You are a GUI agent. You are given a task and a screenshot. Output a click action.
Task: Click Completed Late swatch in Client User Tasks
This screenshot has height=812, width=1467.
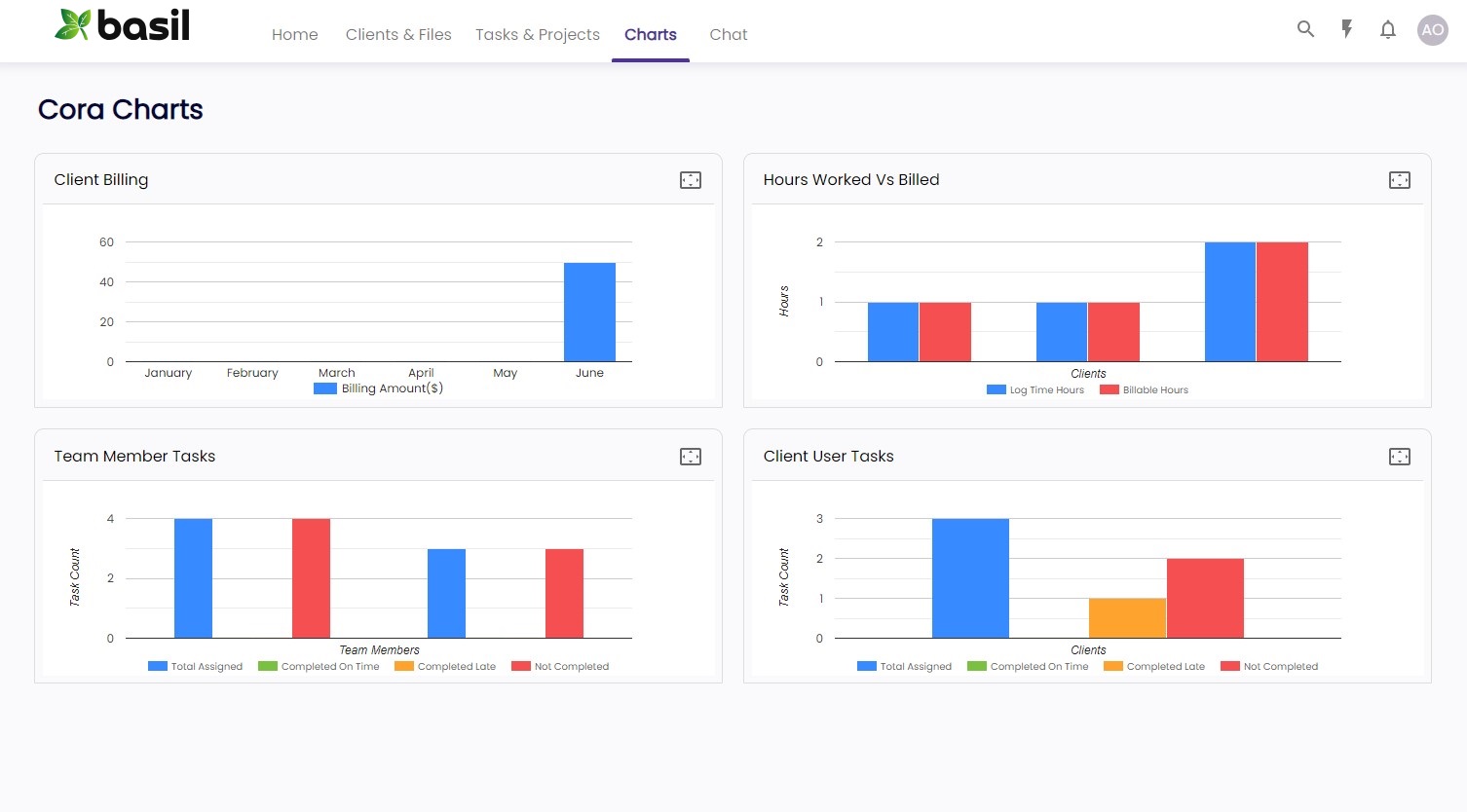1113,667
